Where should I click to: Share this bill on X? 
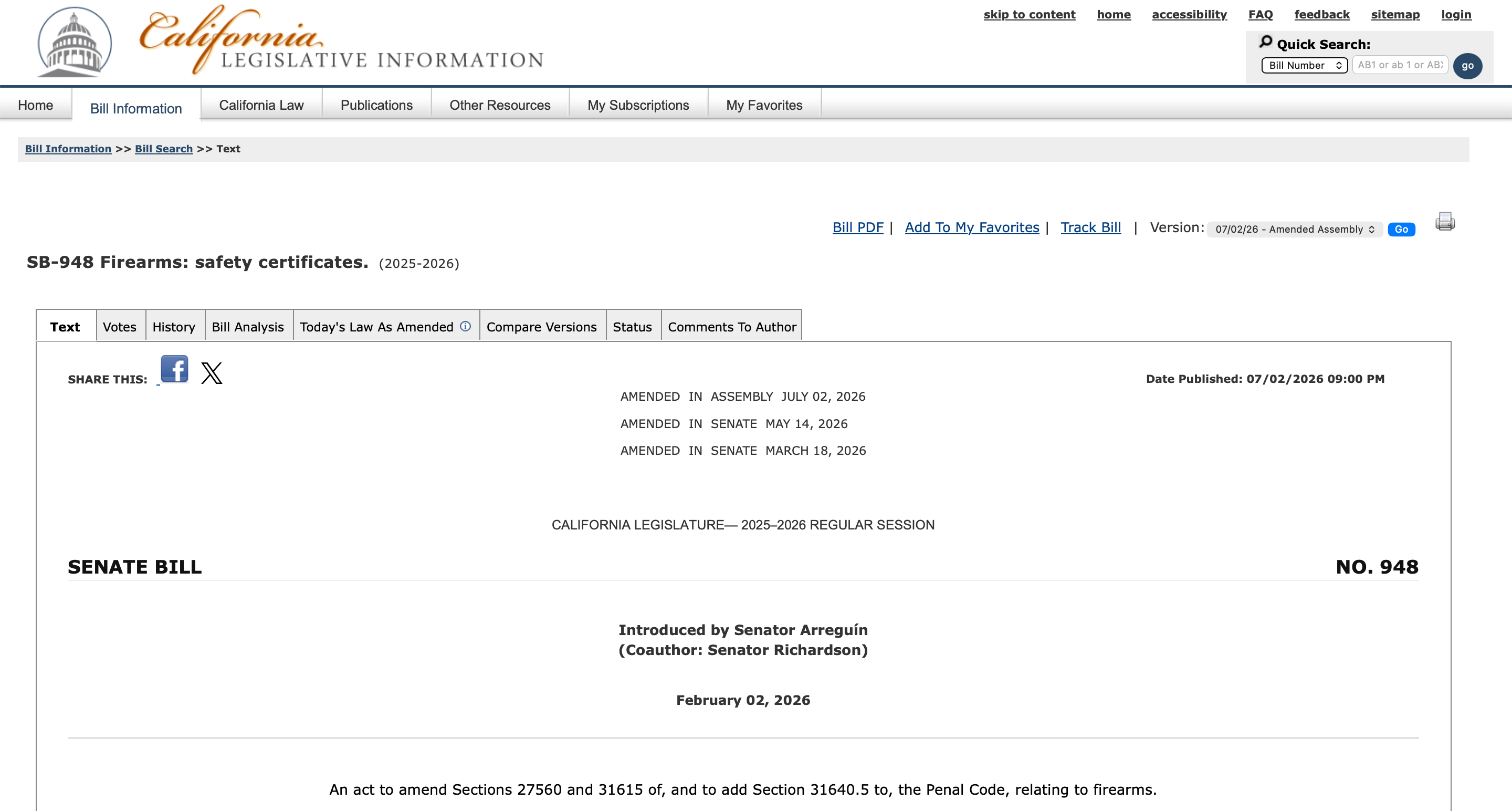(212, 373)
